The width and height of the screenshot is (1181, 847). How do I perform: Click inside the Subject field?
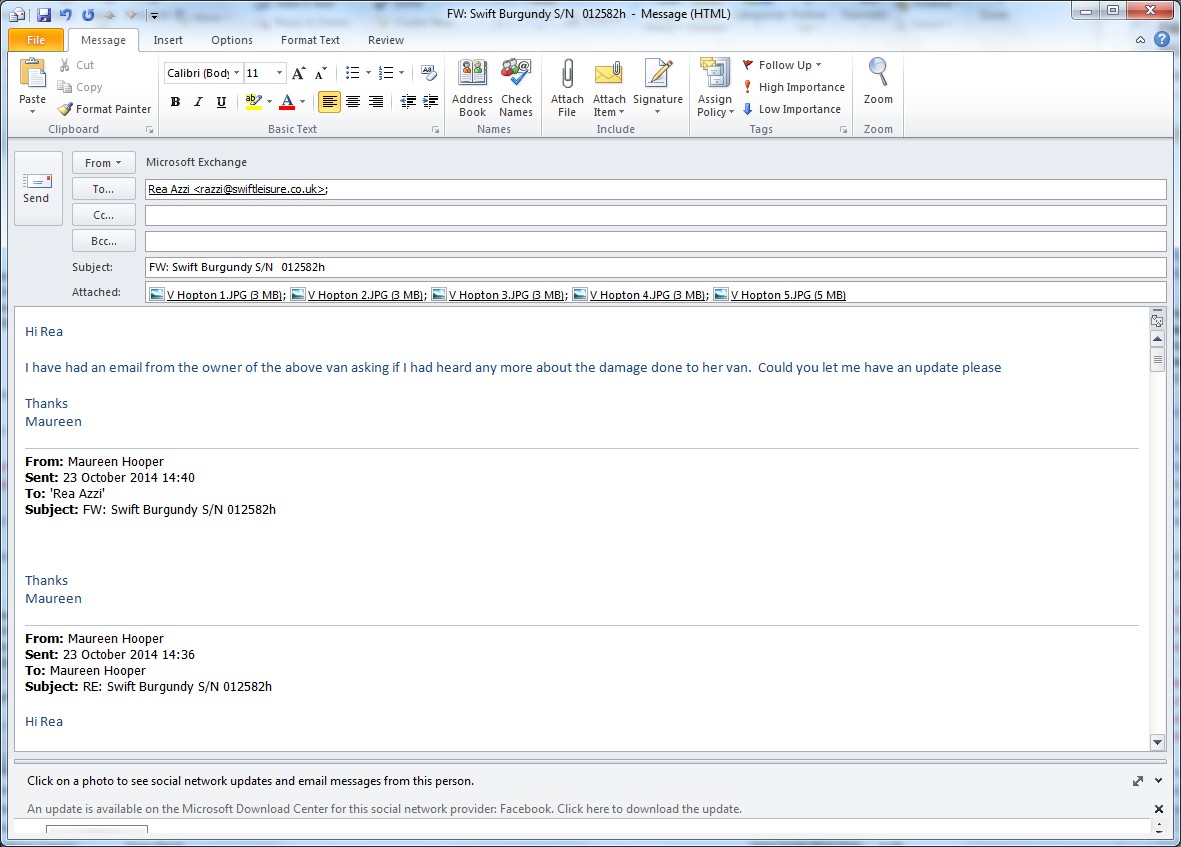click(655, 267)
